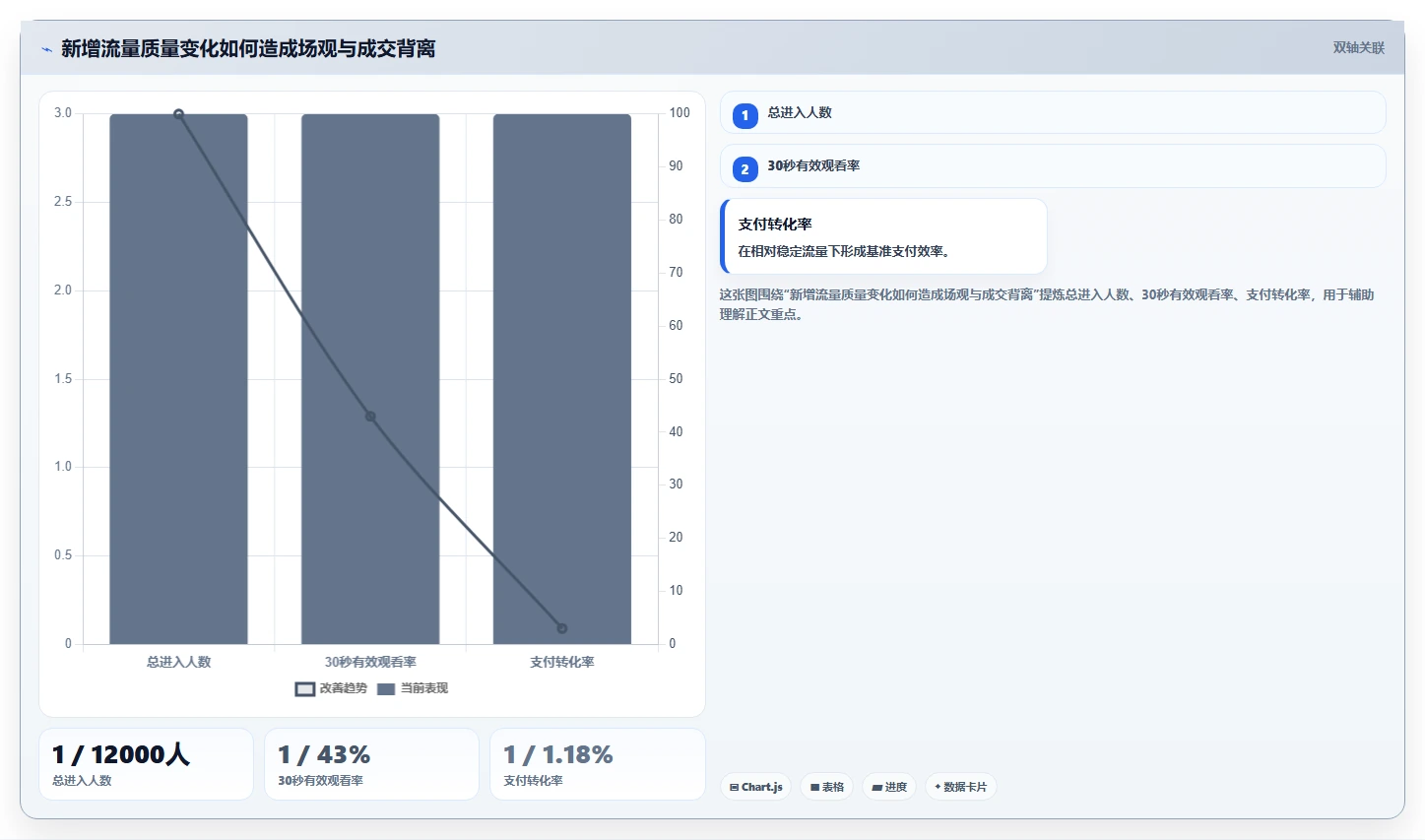This screenshot has height=840, width=1425.
Task: Click the 30秒有效观看率 x-axis label
Action: click(370, 662)
